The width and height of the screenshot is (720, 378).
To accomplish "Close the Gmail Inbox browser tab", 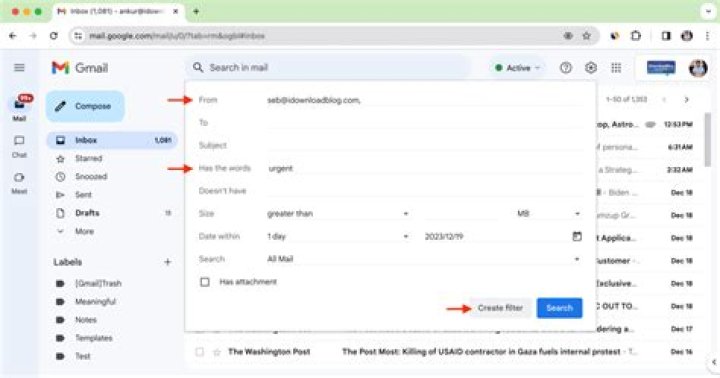I will tap(175, 11).
